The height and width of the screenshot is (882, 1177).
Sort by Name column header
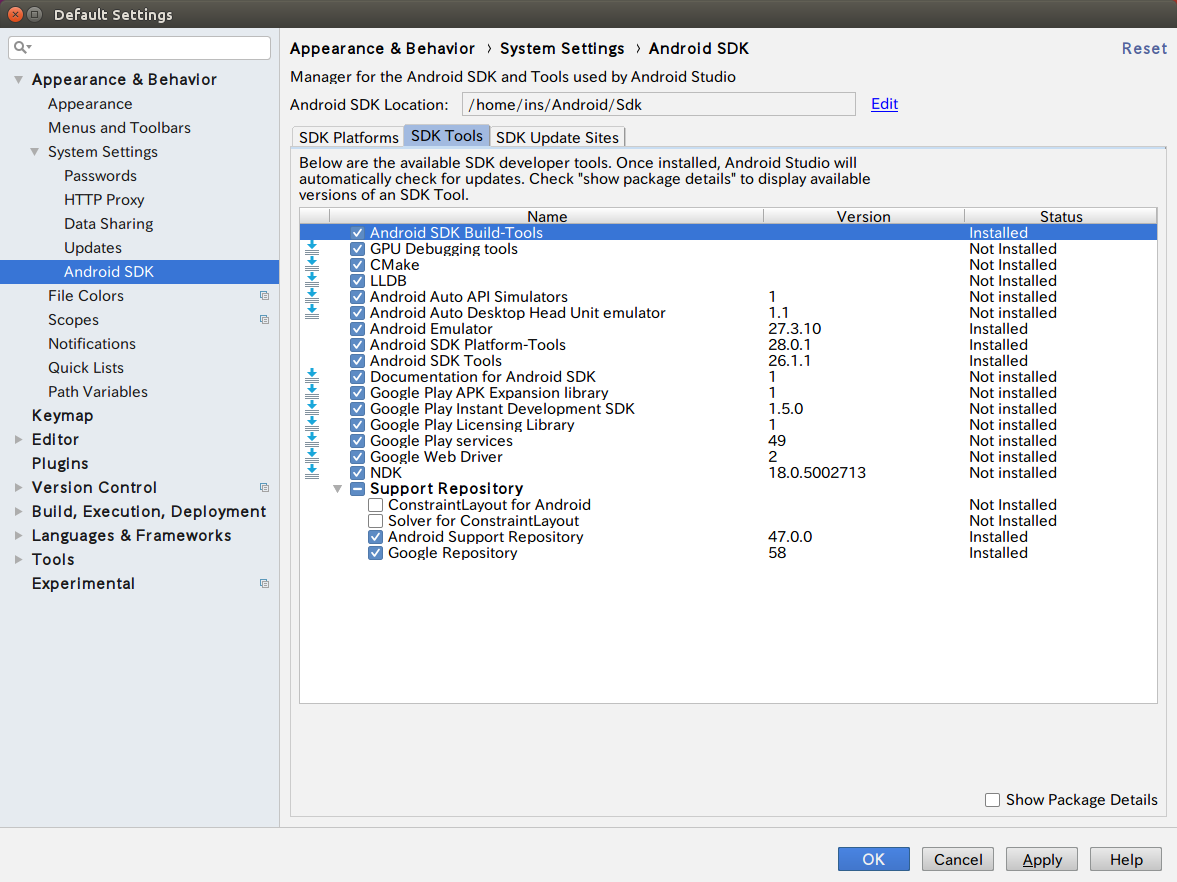point(546,216)
